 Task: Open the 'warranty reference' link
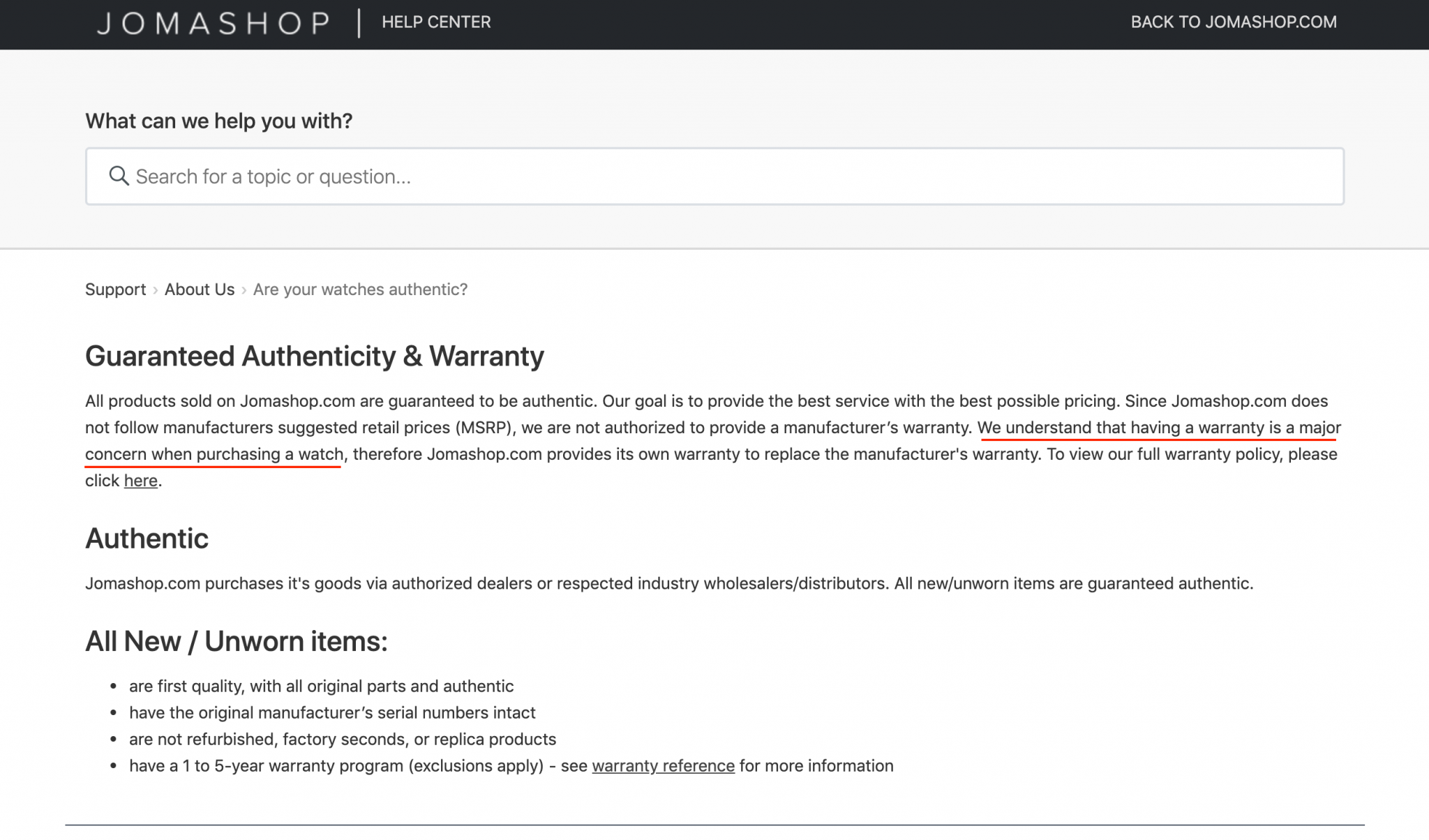662,765
